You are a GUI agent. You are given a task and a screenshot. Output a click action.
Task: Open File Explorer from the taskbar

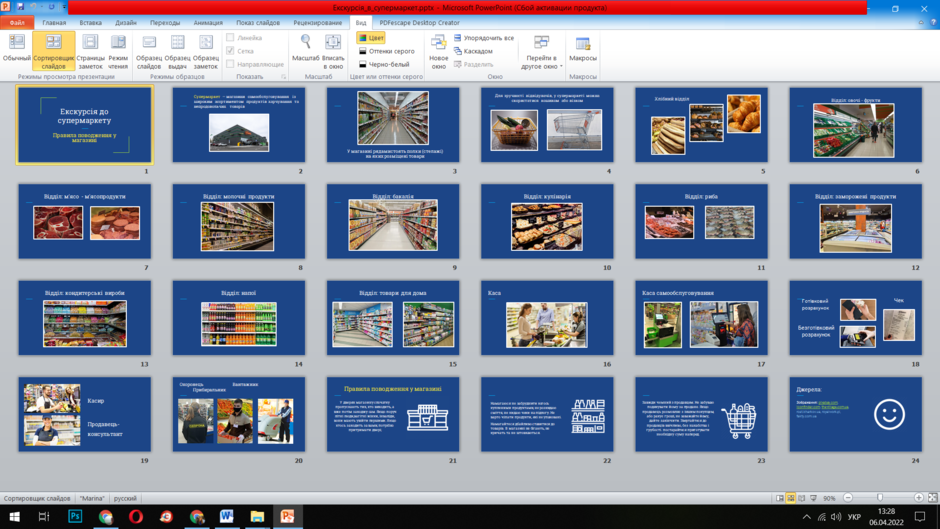pos(257,516)
